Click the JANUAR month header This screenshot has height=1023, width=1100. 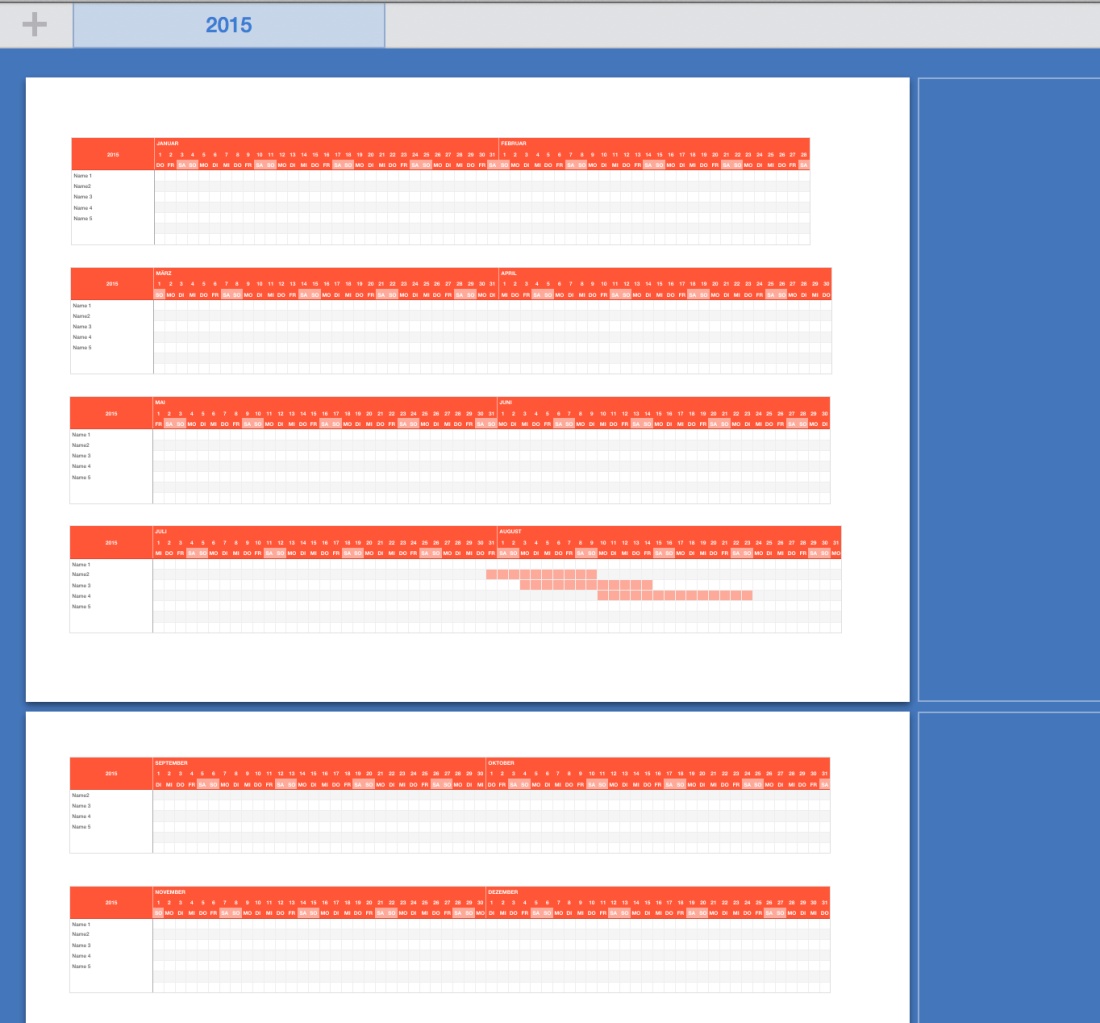(x=167, y=143)
